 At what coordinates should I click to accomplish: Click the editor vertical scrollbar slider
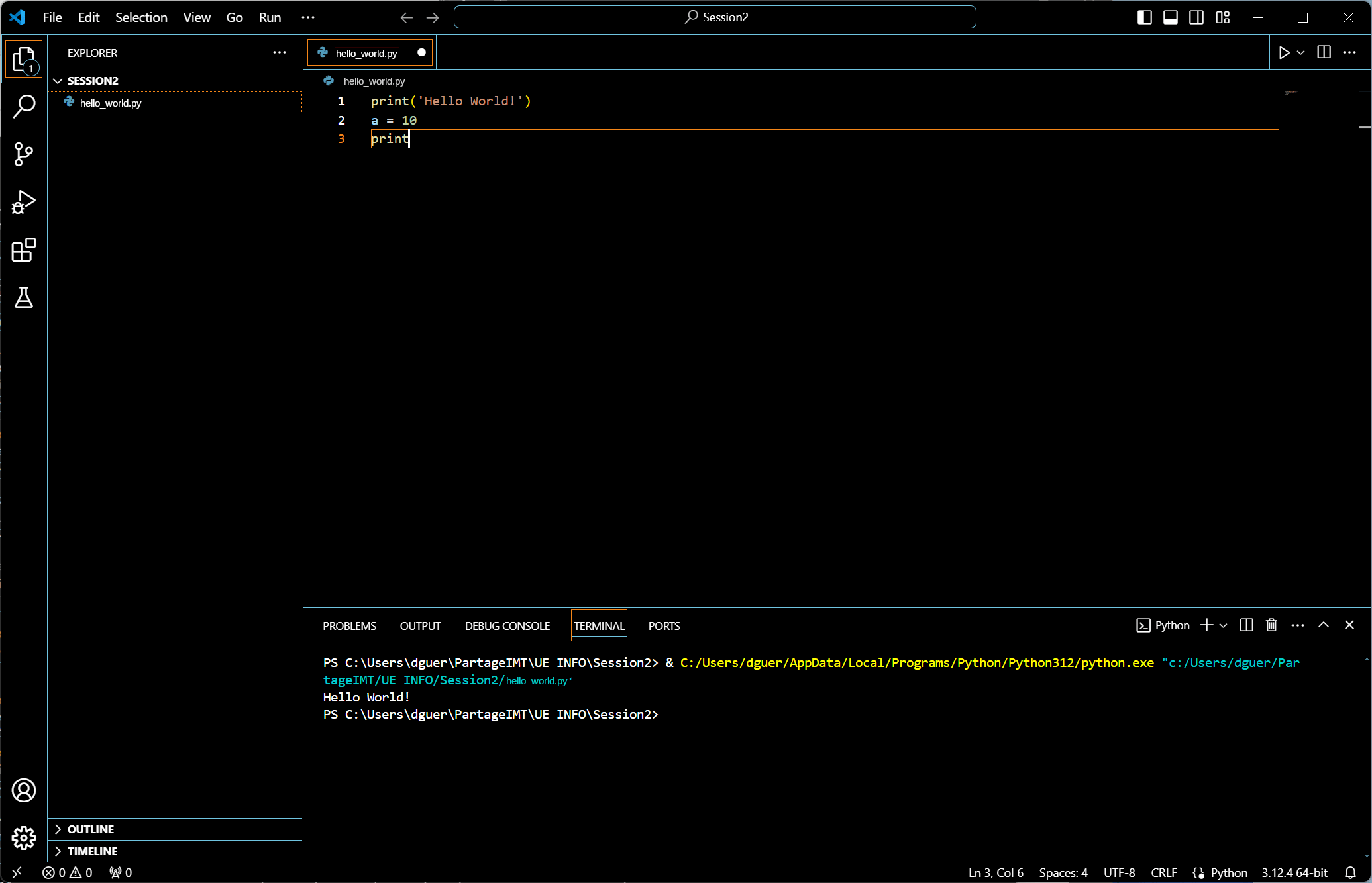(1365, 126)
